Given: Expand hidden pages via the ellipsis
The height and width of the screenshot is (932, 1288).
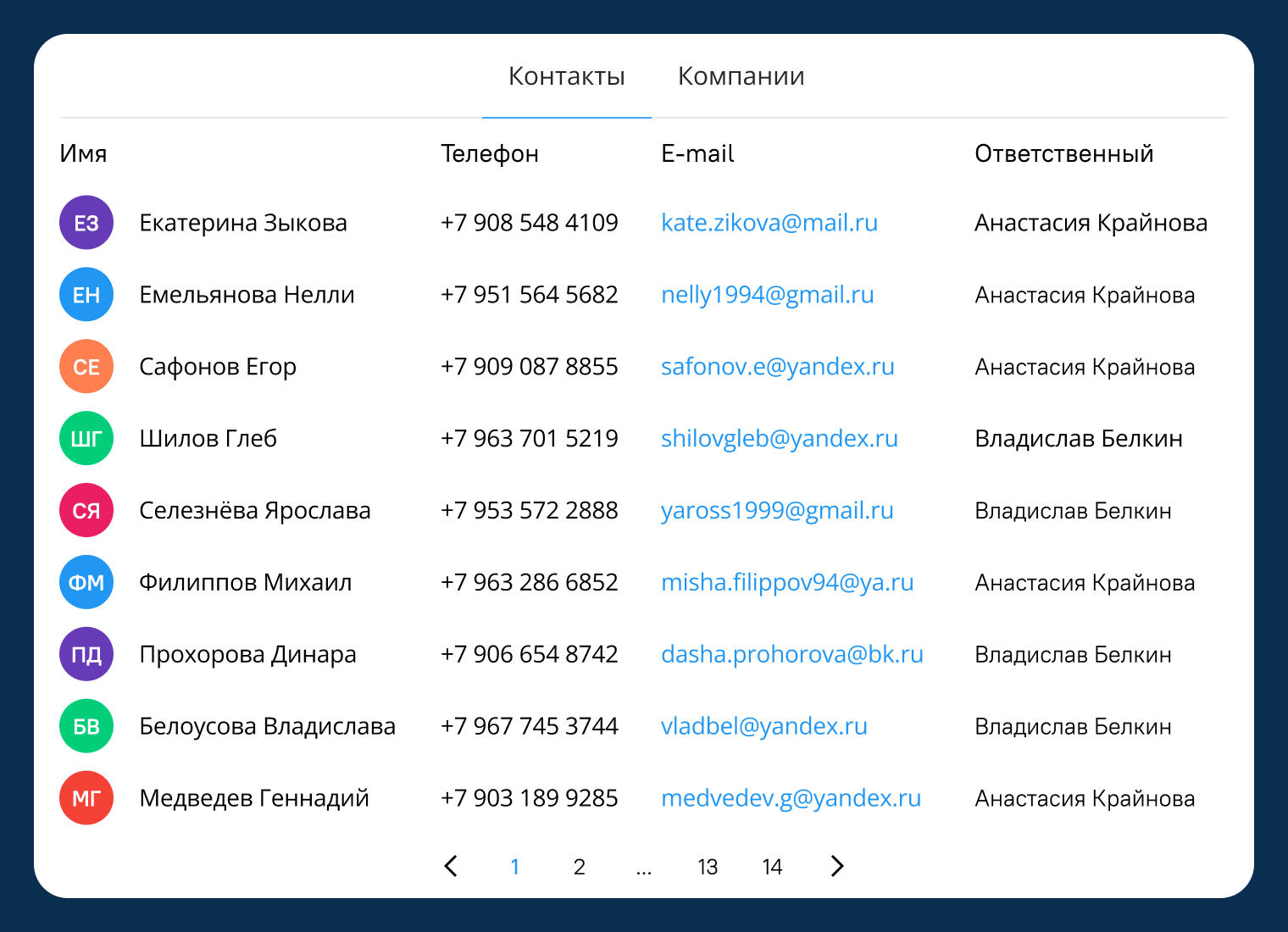Looking at the screenshot, I should click(x=644, y=867).
